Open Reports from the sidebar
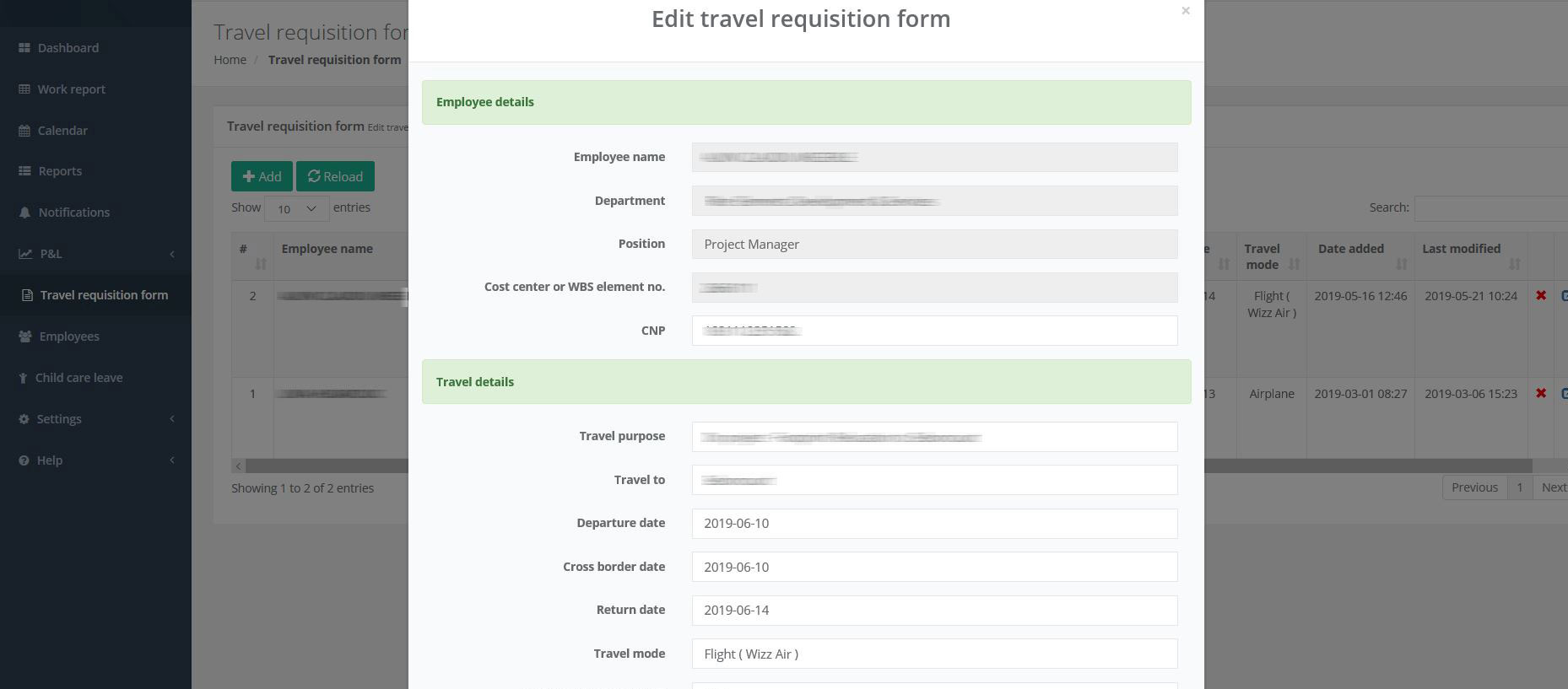The image size is (1568, 689). (60, 171)
